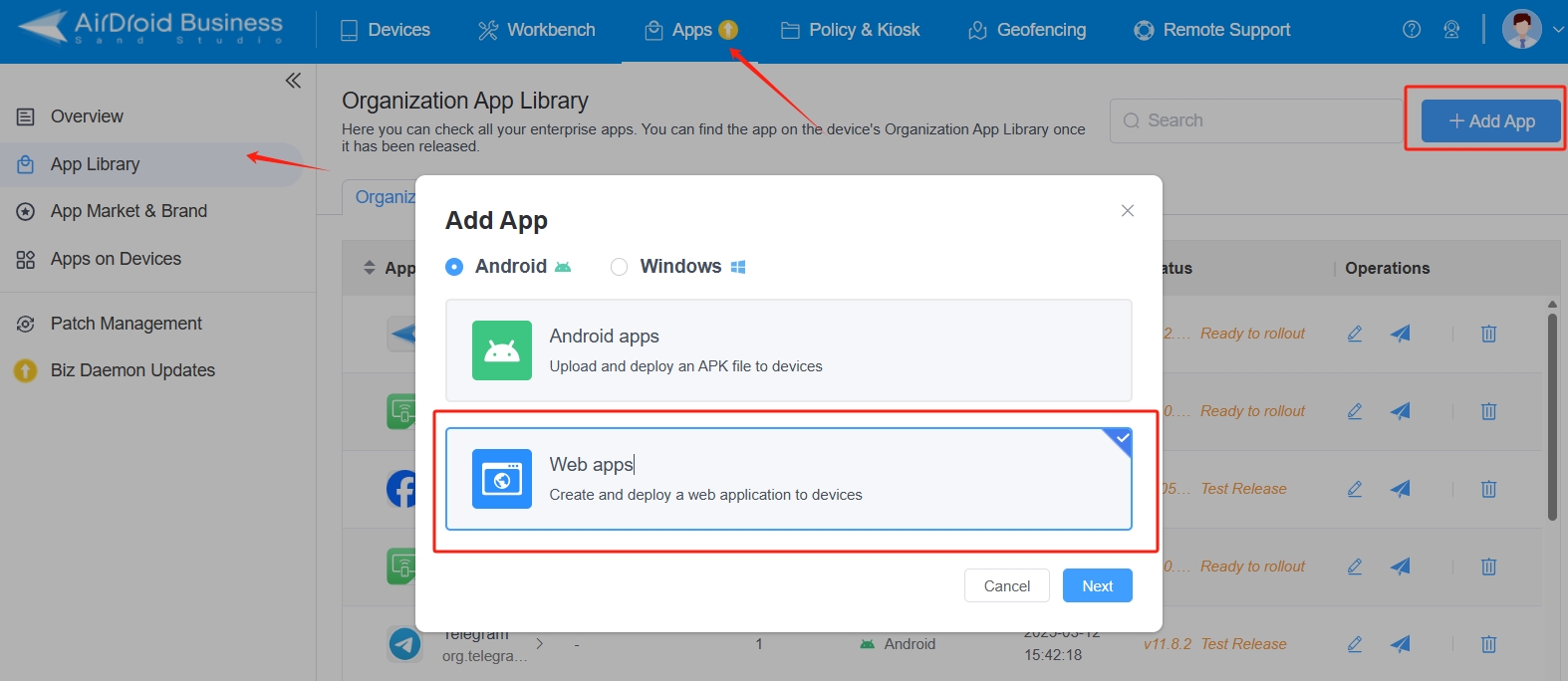Click the Organization tab behind dialog
This screenshot has width=1568, height=681.
[x=384, y=197]
